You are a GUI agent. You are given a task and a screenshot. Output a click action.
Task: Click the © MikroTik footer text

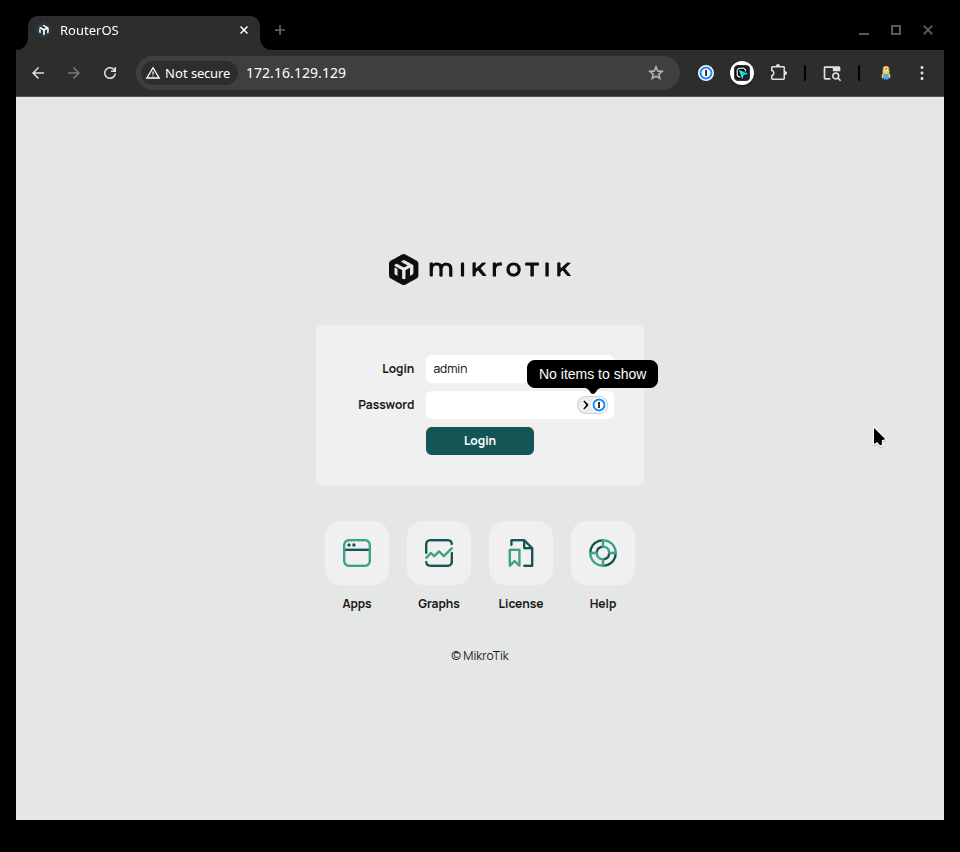pos(480,656)
